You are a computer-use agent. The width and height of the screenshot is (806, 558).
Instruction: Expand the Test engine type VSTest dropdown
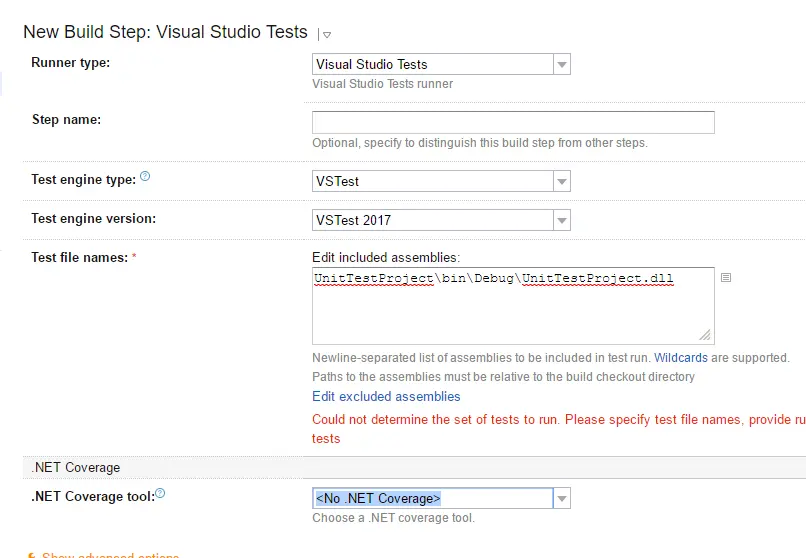point(441,181)
